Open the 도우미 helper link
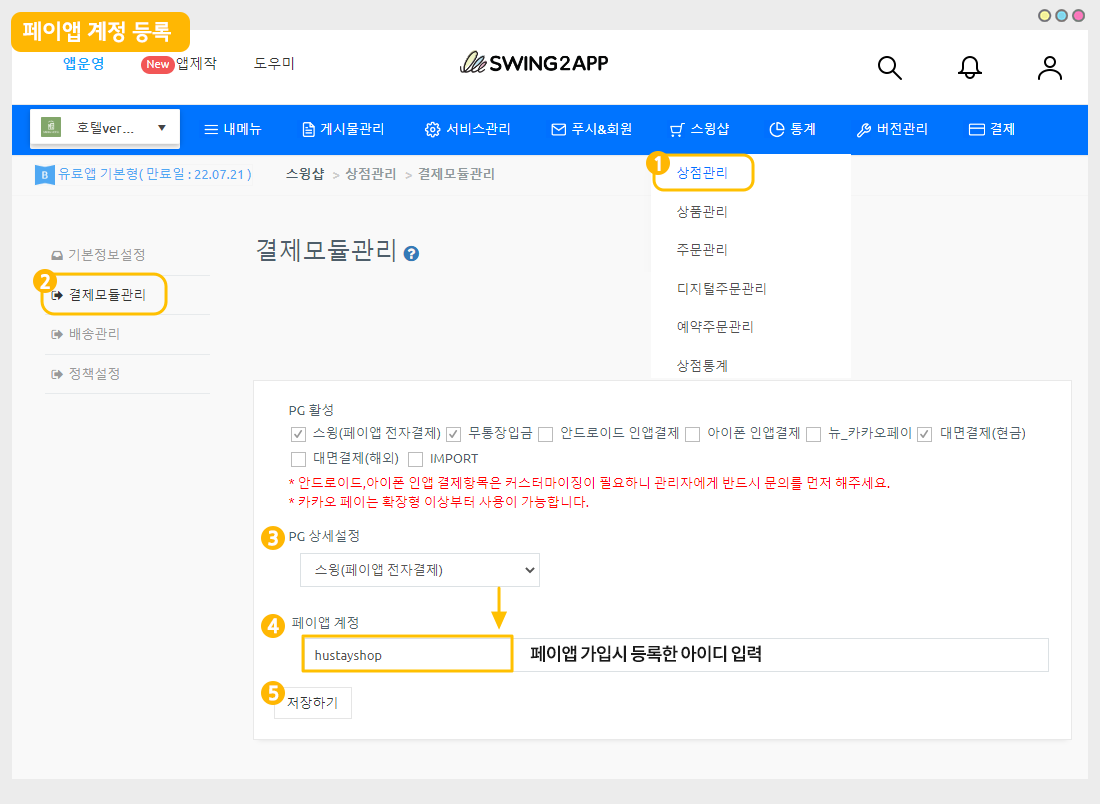Image resolution: width=1100 pixels, height=804 pixels. pos(274,63)
